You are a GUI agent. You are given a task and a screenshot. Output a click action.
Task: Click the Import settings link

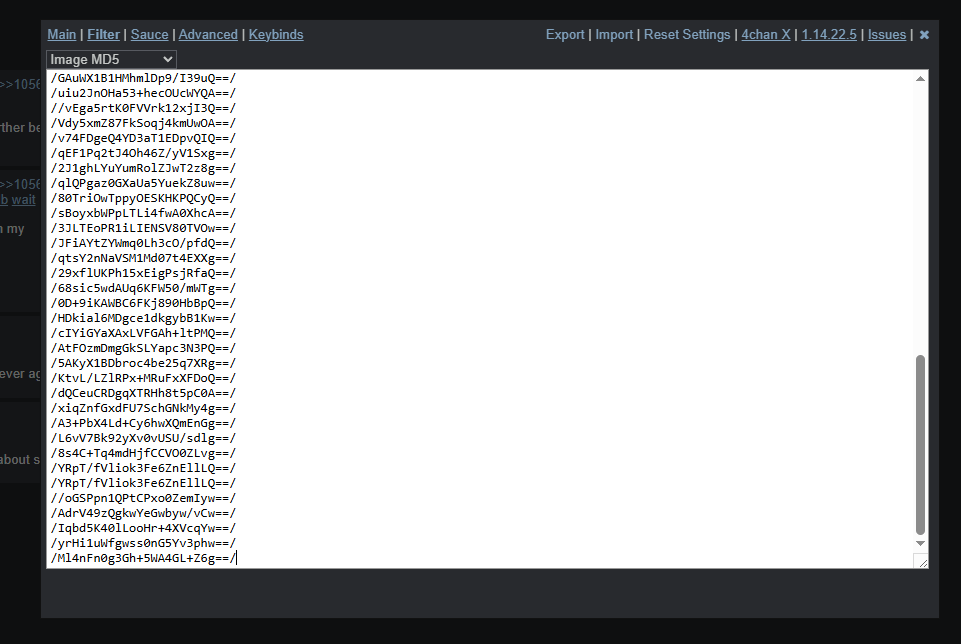pos(614,35)
